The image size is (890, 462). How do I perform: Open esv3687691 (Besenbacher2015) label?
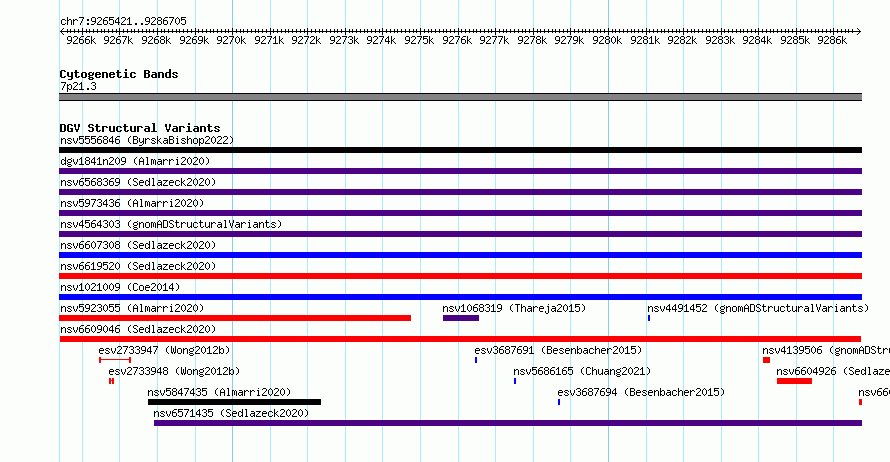tap(559, 350)
